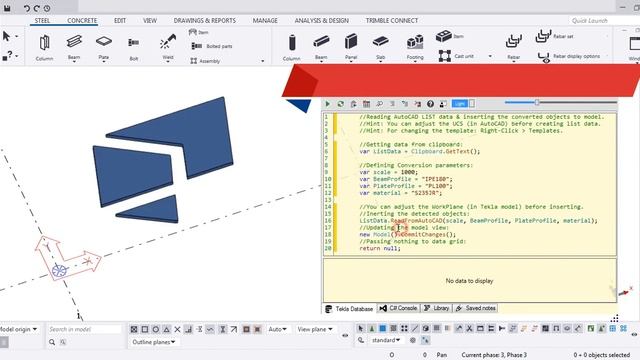Click the Bolted parts command
640x360 pixels.
(211, 46)
